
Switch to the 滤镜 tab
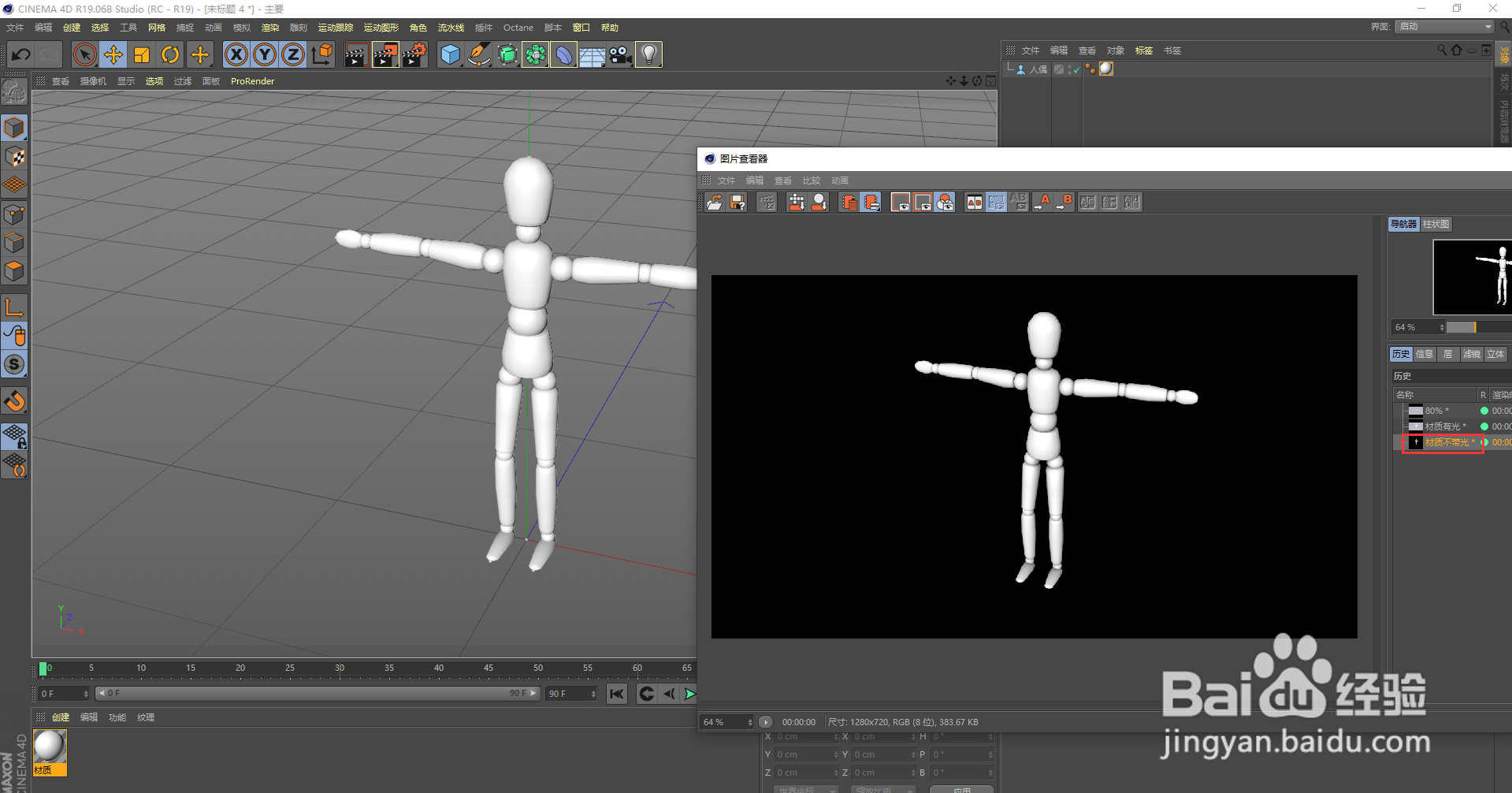coord(1472,354)
